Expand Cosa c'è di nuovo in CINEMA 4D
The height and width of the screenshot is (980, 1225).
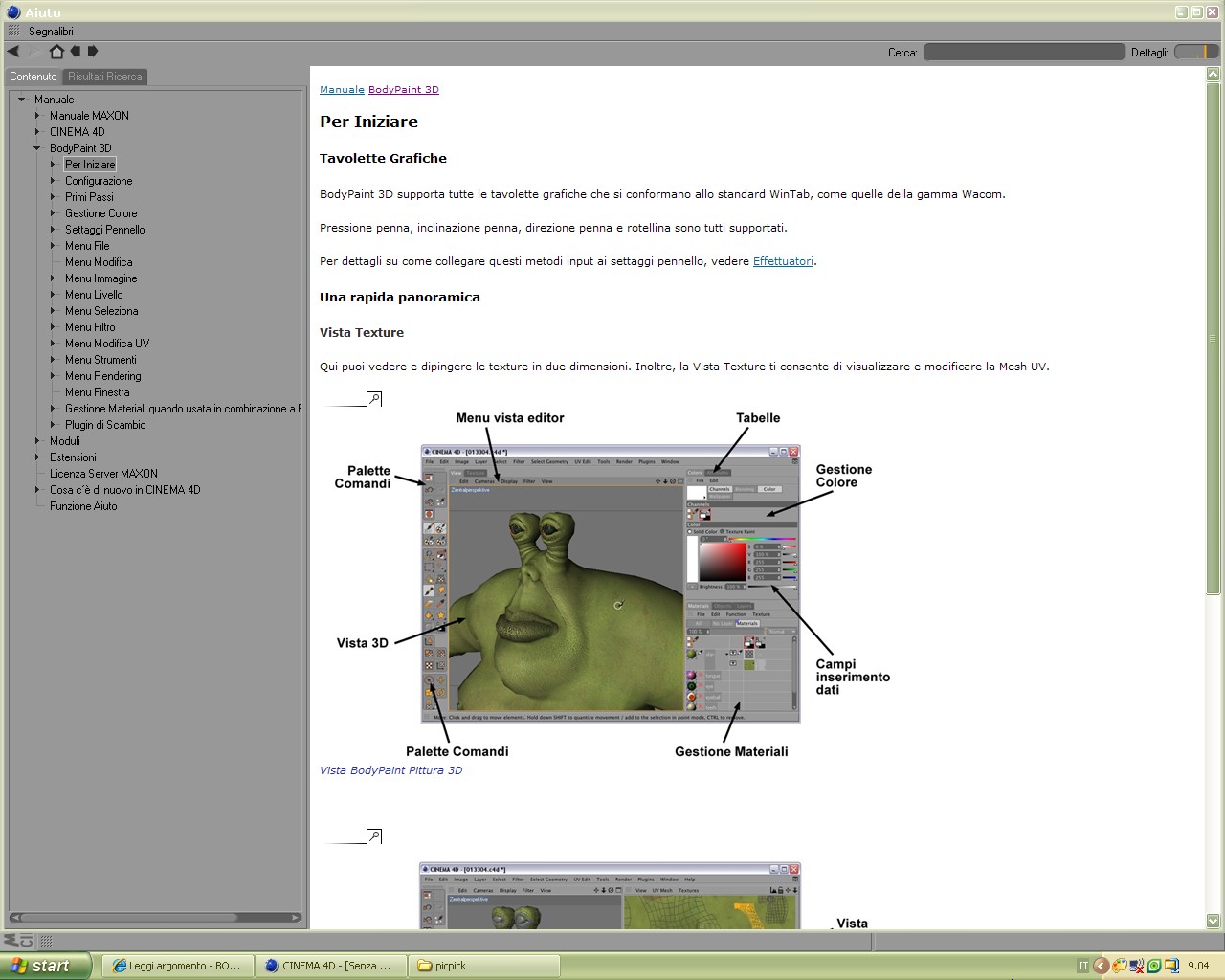[37, 490]
